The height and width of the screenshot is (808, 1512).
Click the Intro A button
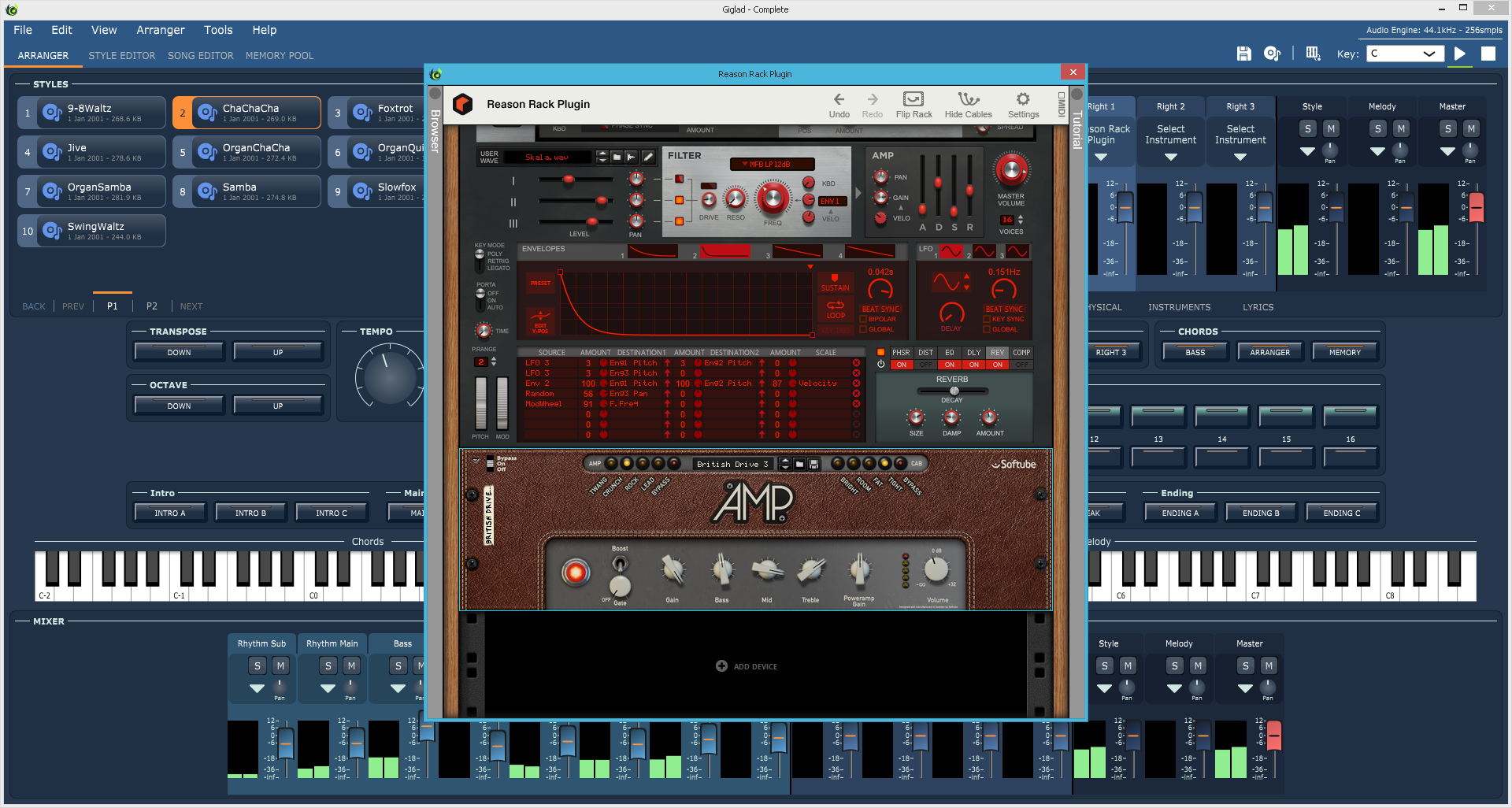click(x=170, y=513)
